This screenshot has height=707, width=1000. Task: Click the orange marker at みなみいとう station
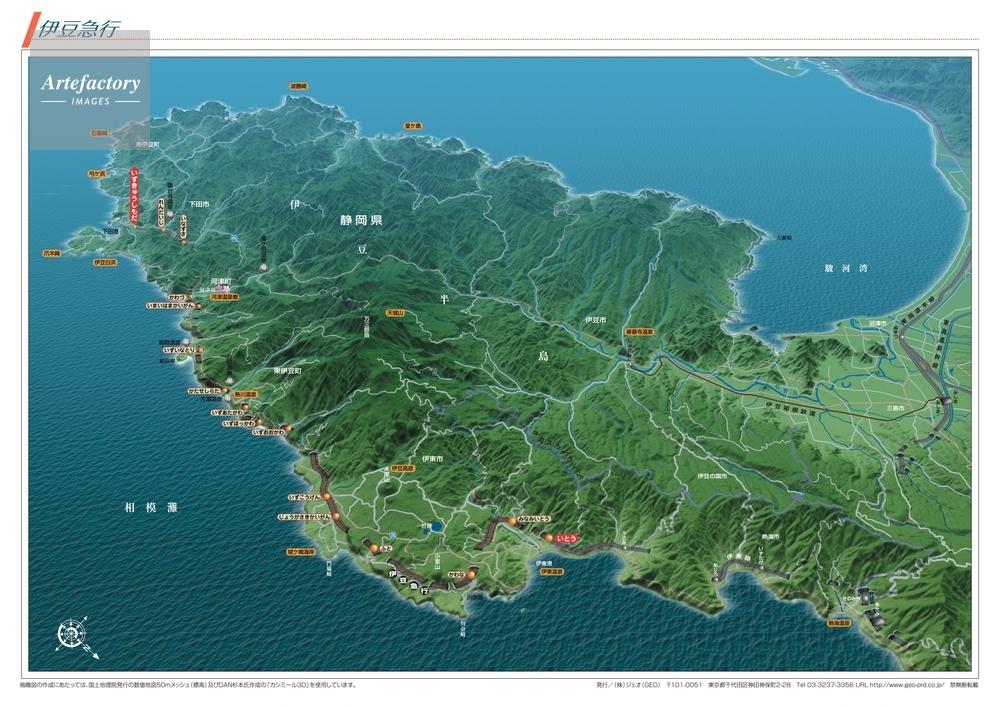[x=513, y=521]
